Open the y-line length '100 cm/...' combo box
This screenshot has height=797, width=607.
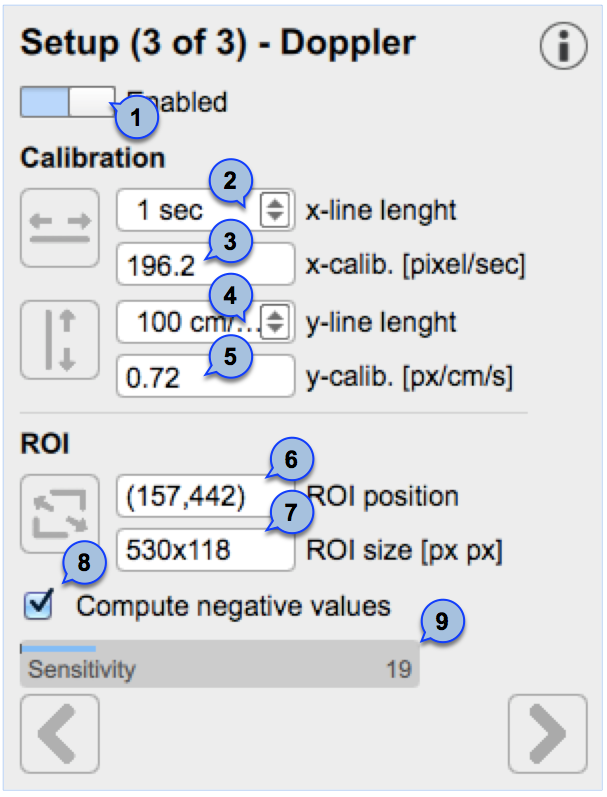click(x=205, y=321)
